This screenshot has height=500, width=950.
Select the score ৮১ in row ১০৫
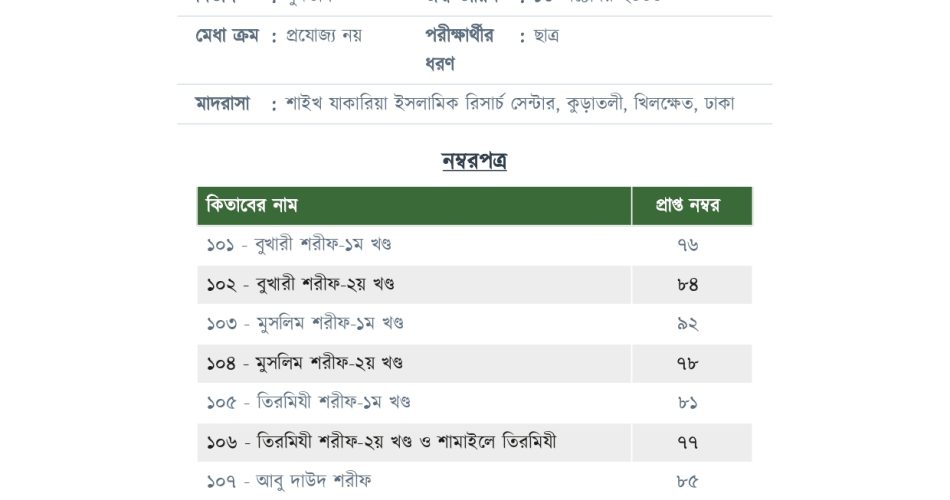[x=688, y=403]
